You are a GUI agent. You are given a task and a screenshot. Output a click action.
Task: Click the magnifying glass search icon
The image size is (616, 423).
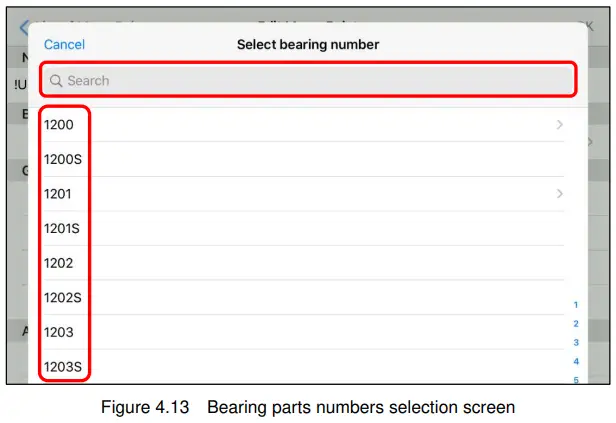pyautogui.click(x=56, y=81)
